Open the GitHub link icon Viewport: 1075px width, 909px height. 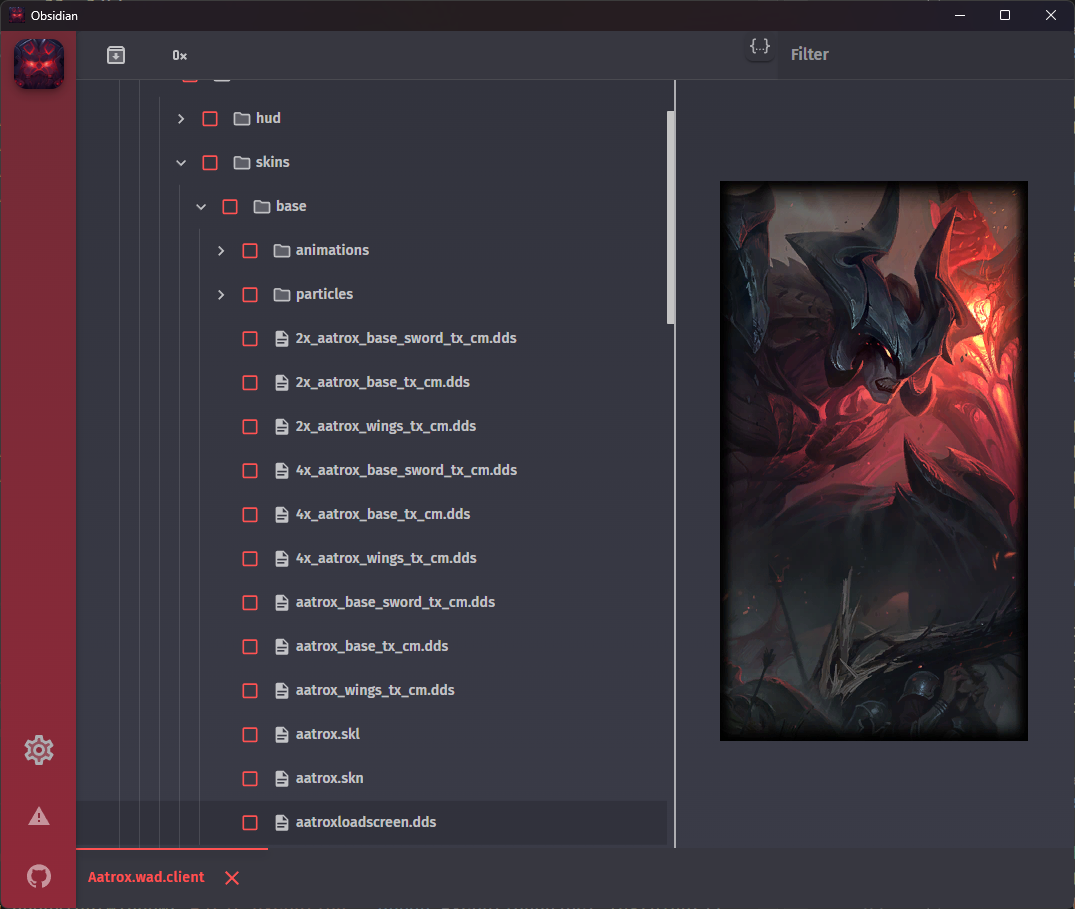[x=39, y=876]
